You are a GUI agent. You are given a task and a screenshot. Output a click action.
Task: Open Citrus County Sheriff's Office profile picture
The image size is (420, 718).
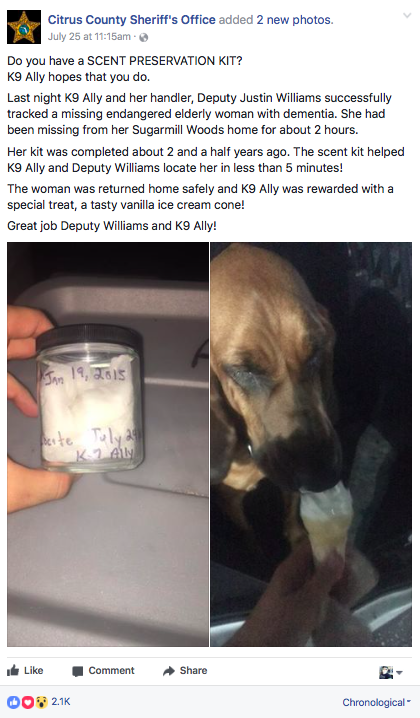[x=24, y=27]
